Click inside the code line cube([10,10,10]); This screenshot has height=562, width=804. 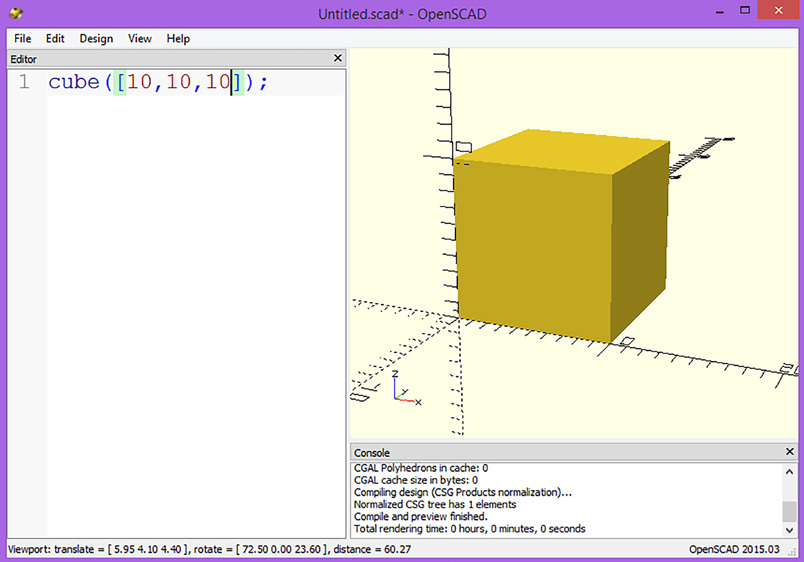(158, 82)
